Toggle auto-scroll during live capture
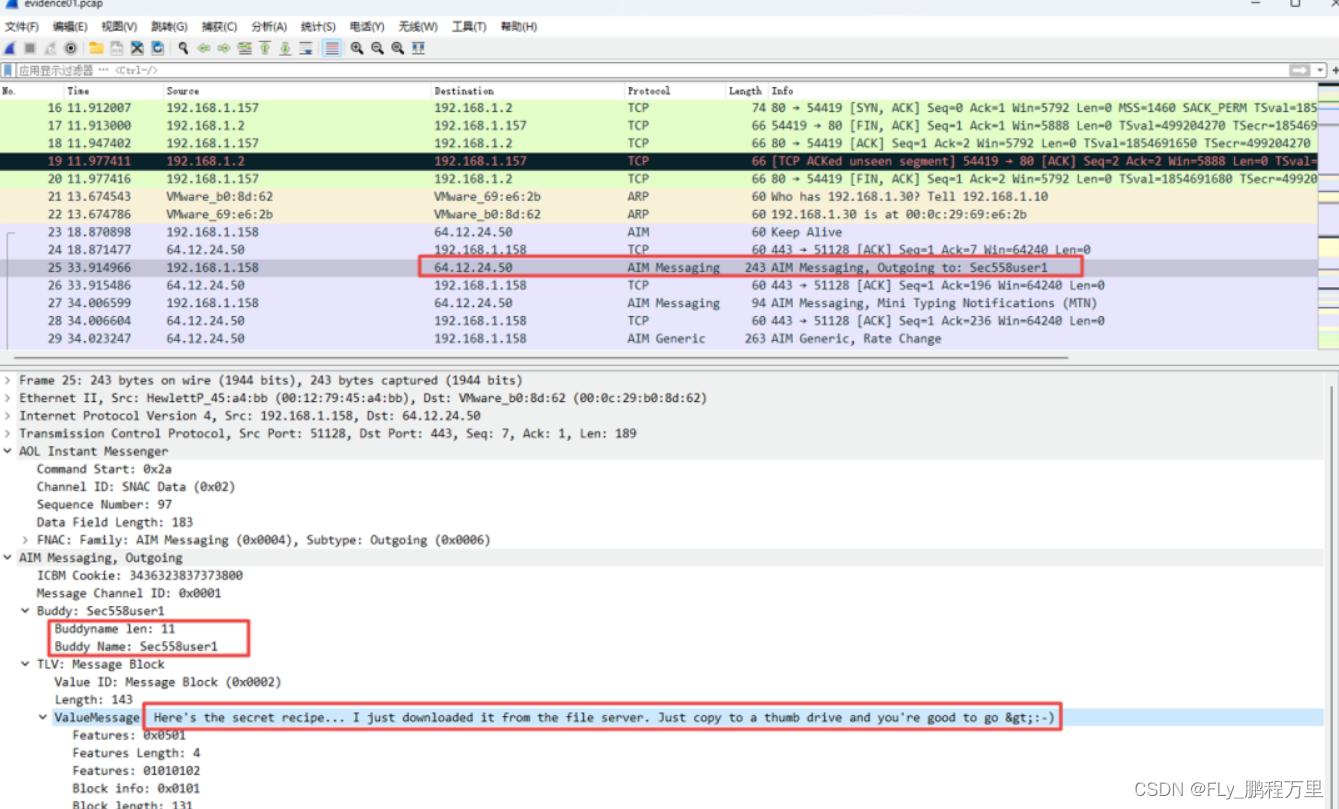This screenshot has height=809, width=1339. coord(306,48)
